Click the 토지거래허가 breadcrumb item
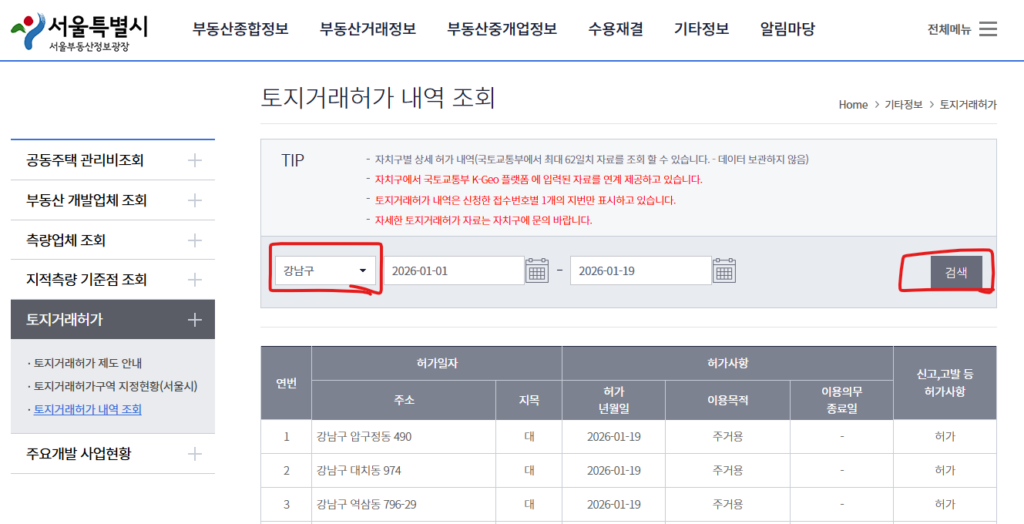 [x=968, y=105]
